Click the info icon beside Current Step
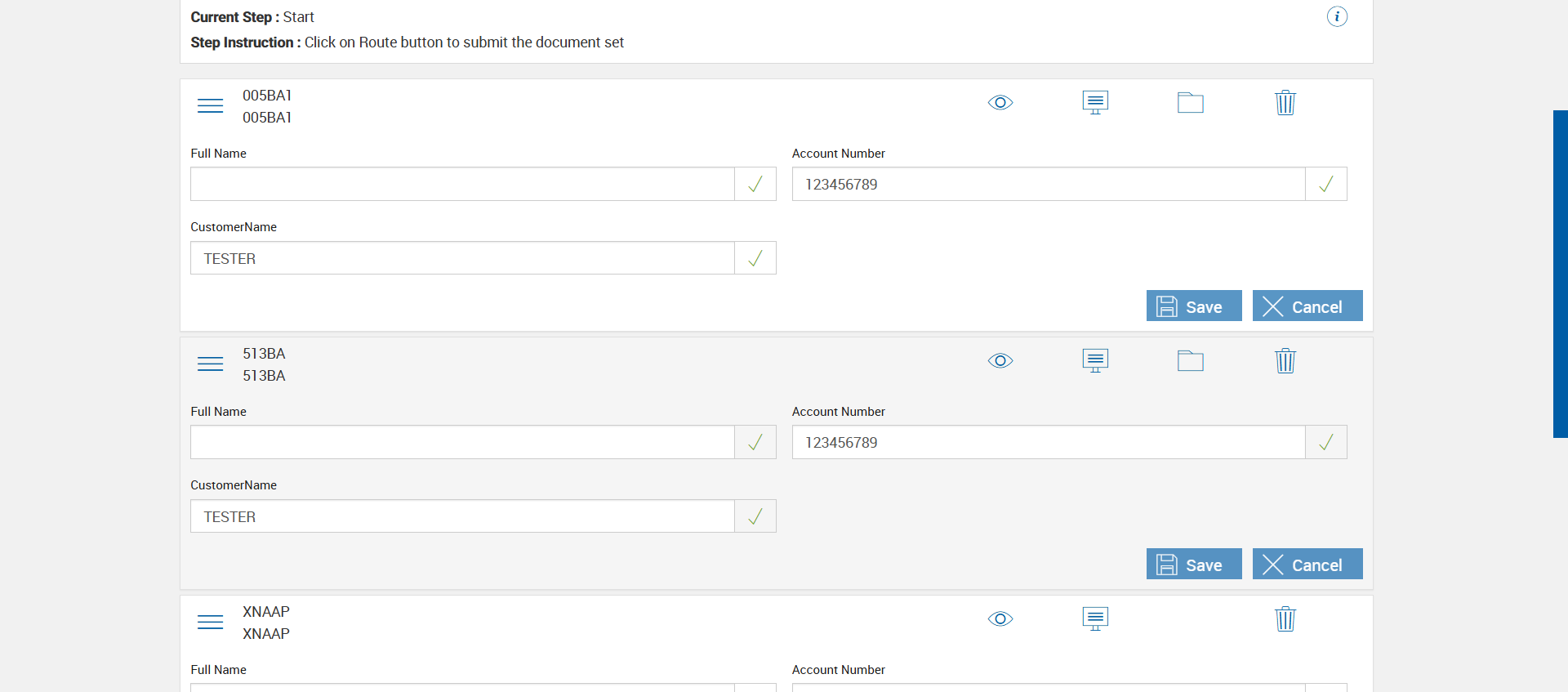The height and width of the screenshot is (692, 1568). coord(1337,16)
